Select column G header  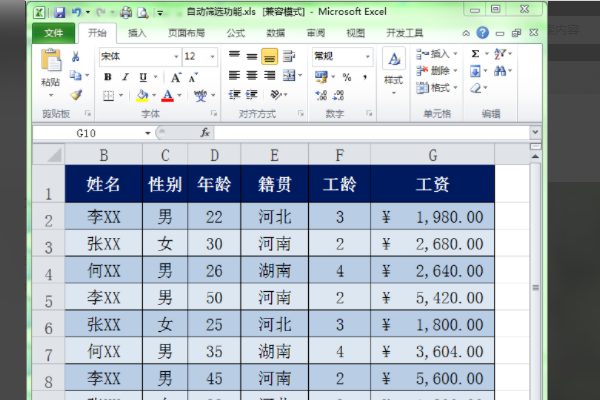tap(432, 155)
